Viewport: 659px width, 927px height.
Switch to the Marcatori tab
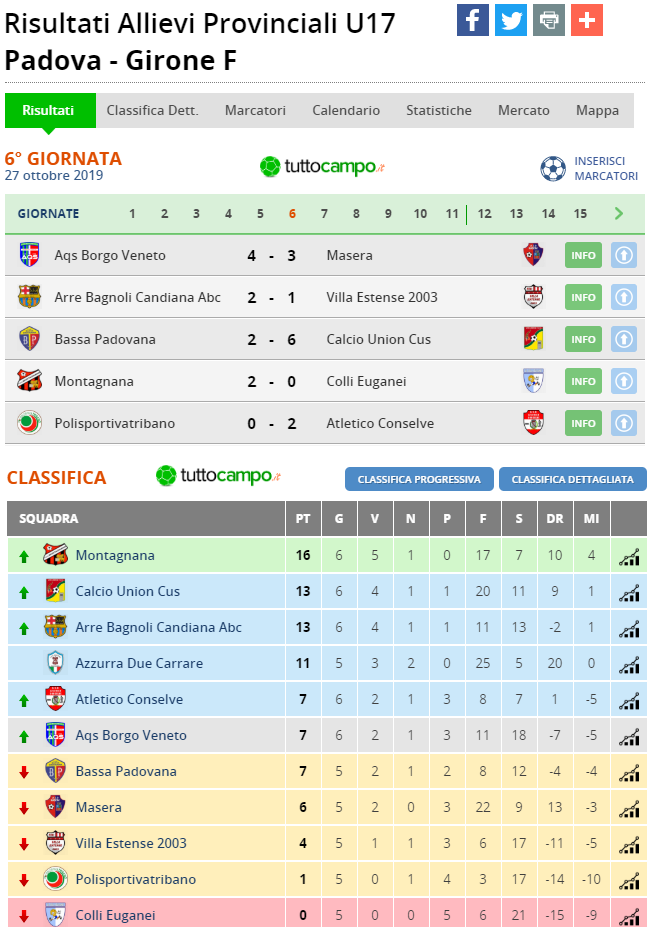point(255,111)
